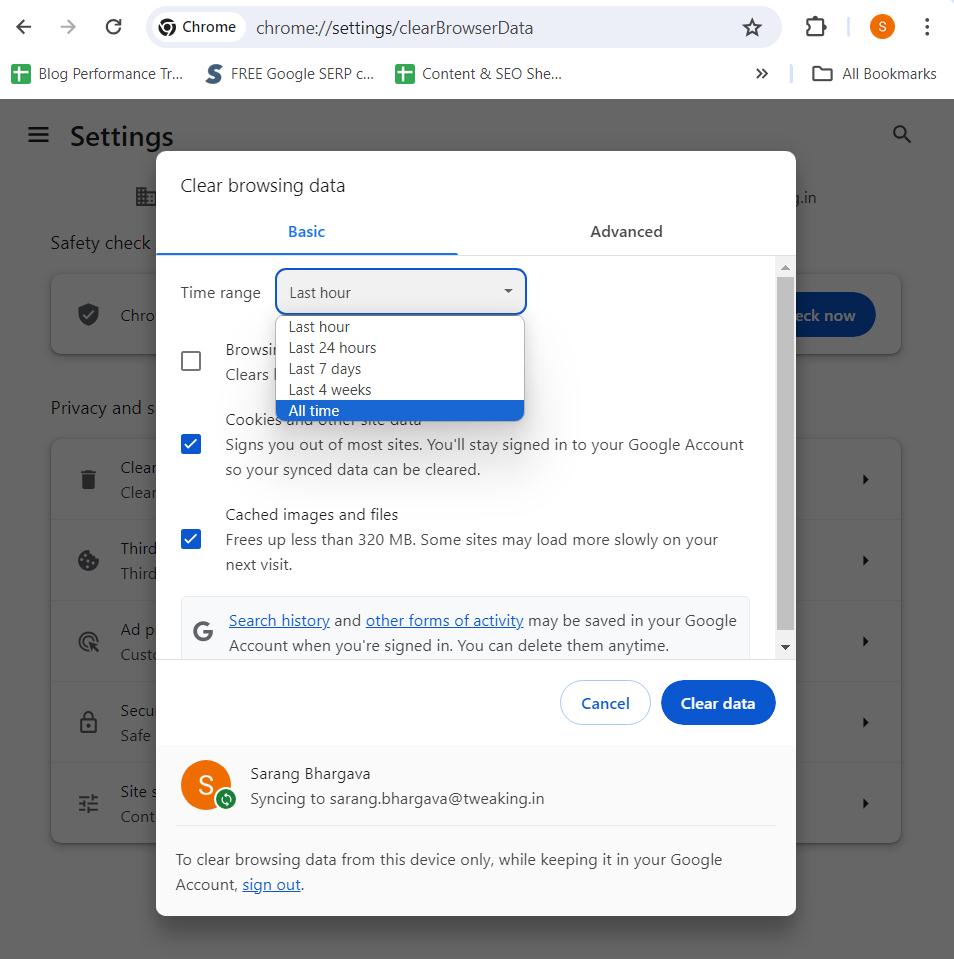Viewport: 954px width, 959px height.
Task: Uncheck Cookies and other site data
Action: pyautogui.click(x=191, y=444)
